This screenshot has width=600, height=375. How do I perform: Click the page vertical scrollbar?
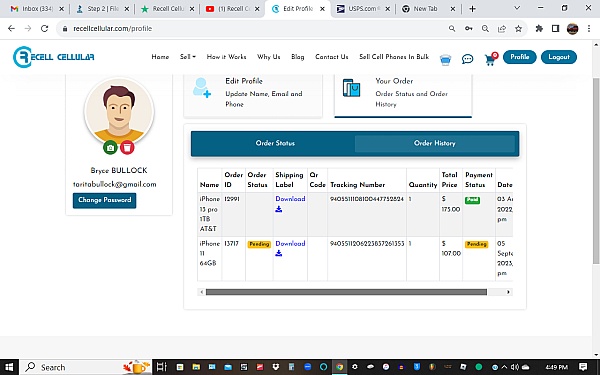click(x=596, y=170)
